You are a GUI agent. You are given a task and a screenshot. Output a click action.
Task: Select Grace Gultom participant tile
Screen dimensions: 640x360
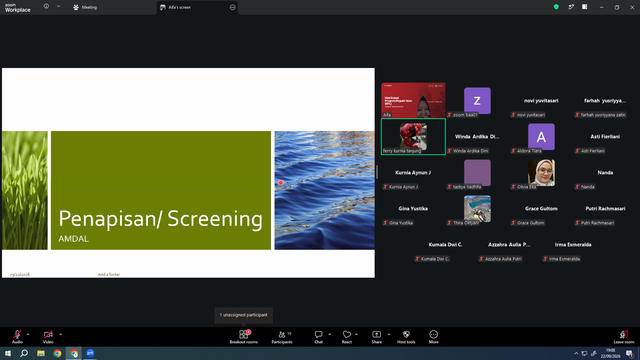tap(541, 209)
